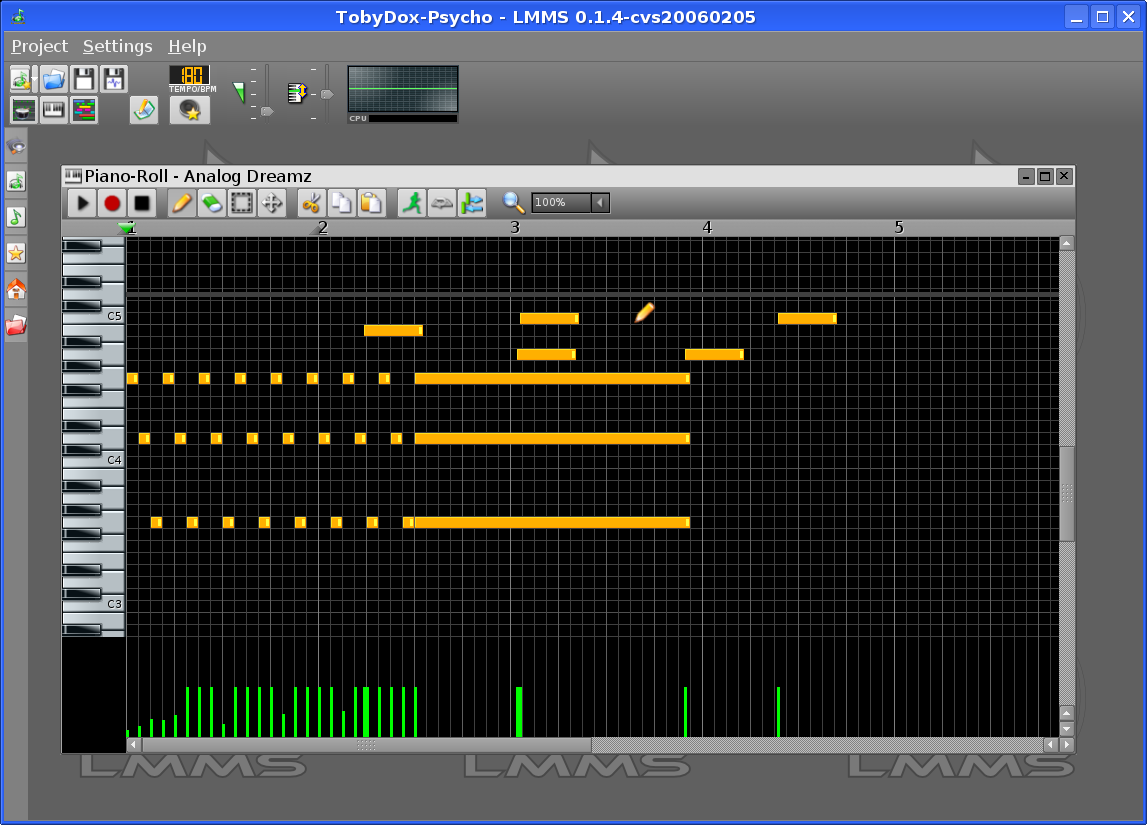The image size is (1147, 825).
Task: Click bar 4 on the timeline ruler
Action: [x=707, y=227]
